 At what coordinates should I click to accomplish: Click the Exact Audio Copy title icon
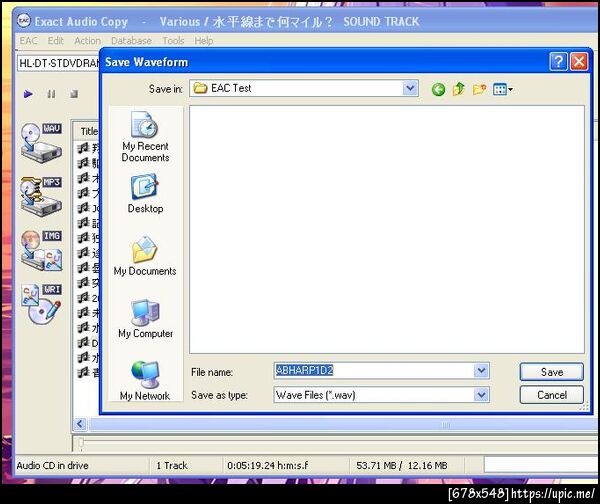(x=24, y=20)
